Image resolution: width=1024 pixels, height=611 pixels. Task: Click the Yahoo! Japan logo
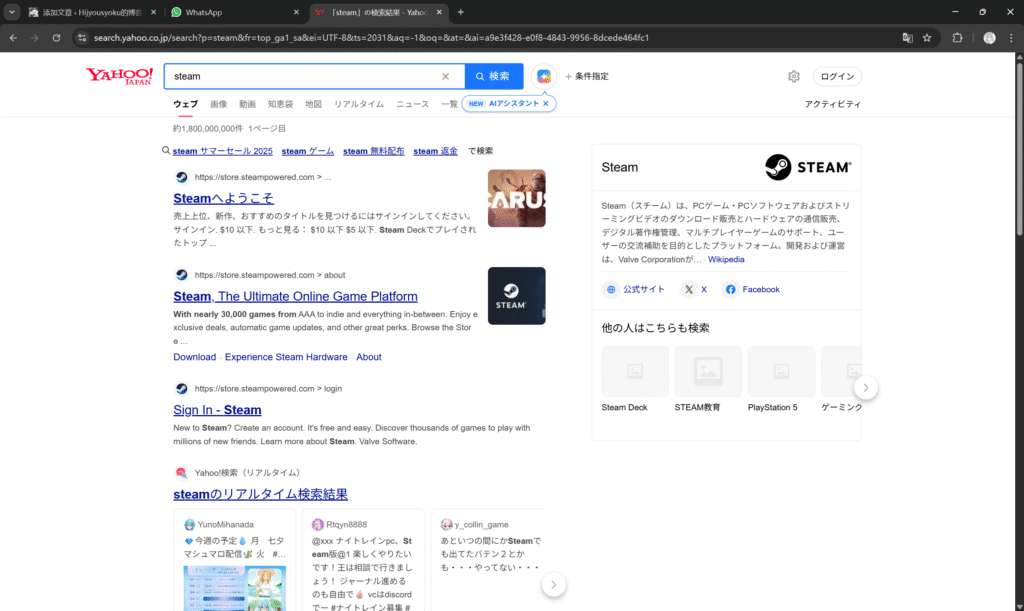(x=119, y=76)
